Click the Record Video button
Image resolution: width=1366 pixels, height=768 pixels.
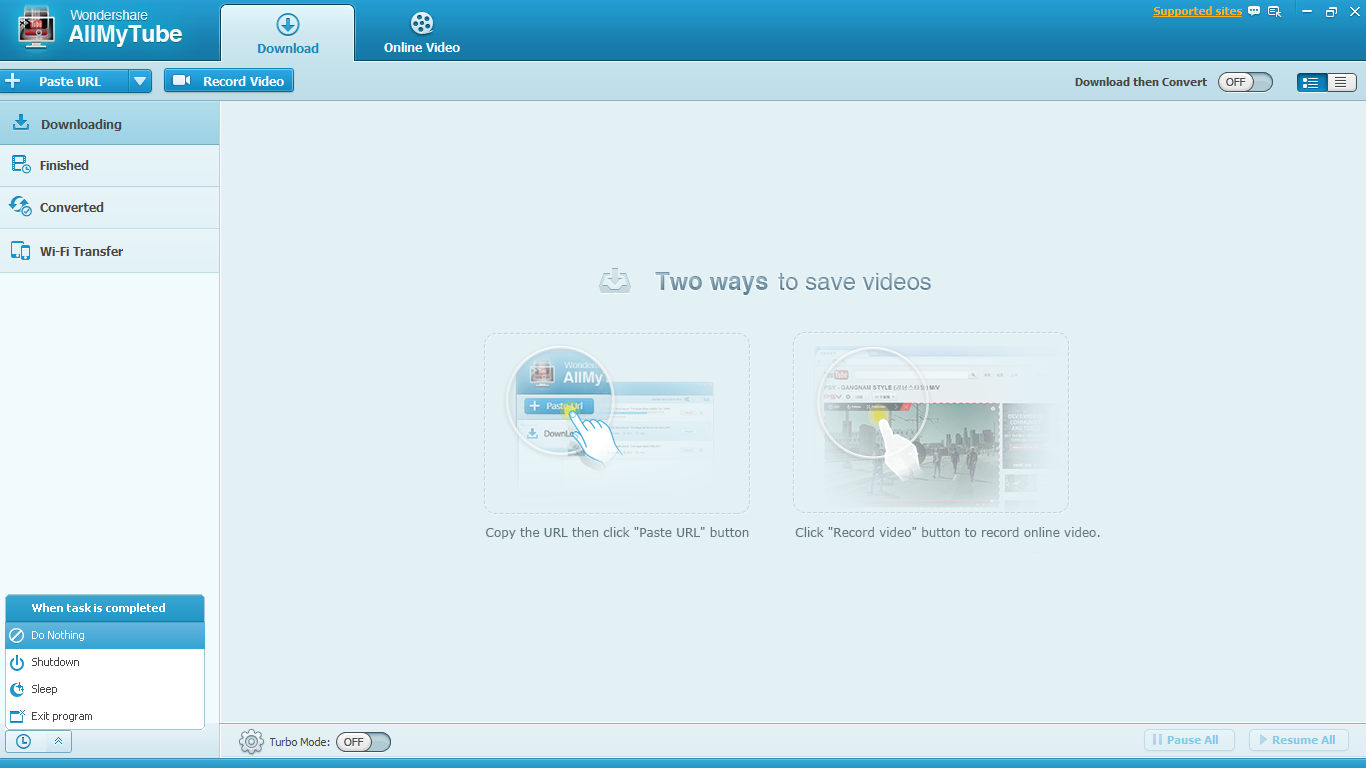click(229, 81)
